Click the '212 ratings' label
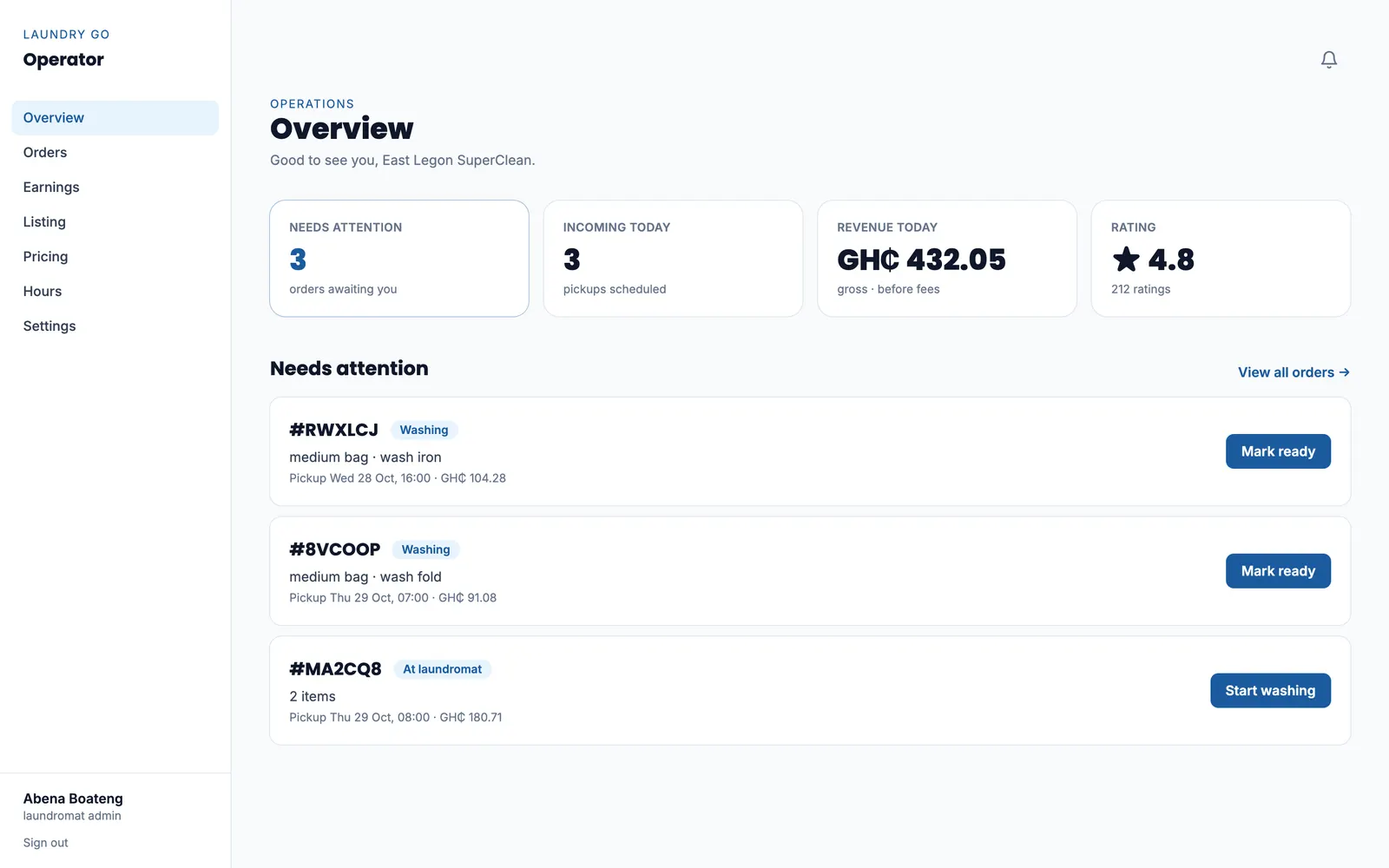The image size is (1389, 868). coord(1141,289)
